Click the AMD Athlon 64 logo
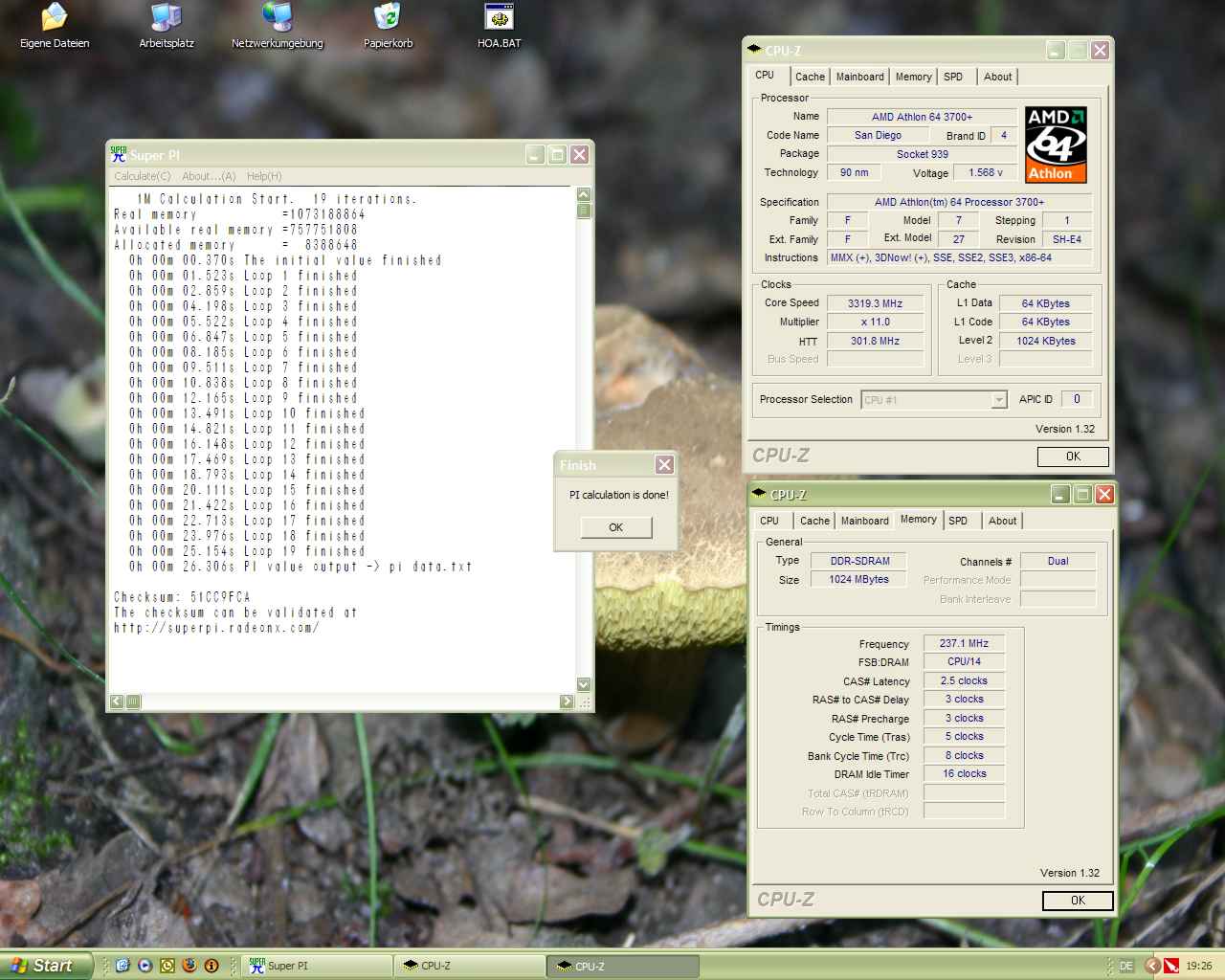 tap(1056, 145)
